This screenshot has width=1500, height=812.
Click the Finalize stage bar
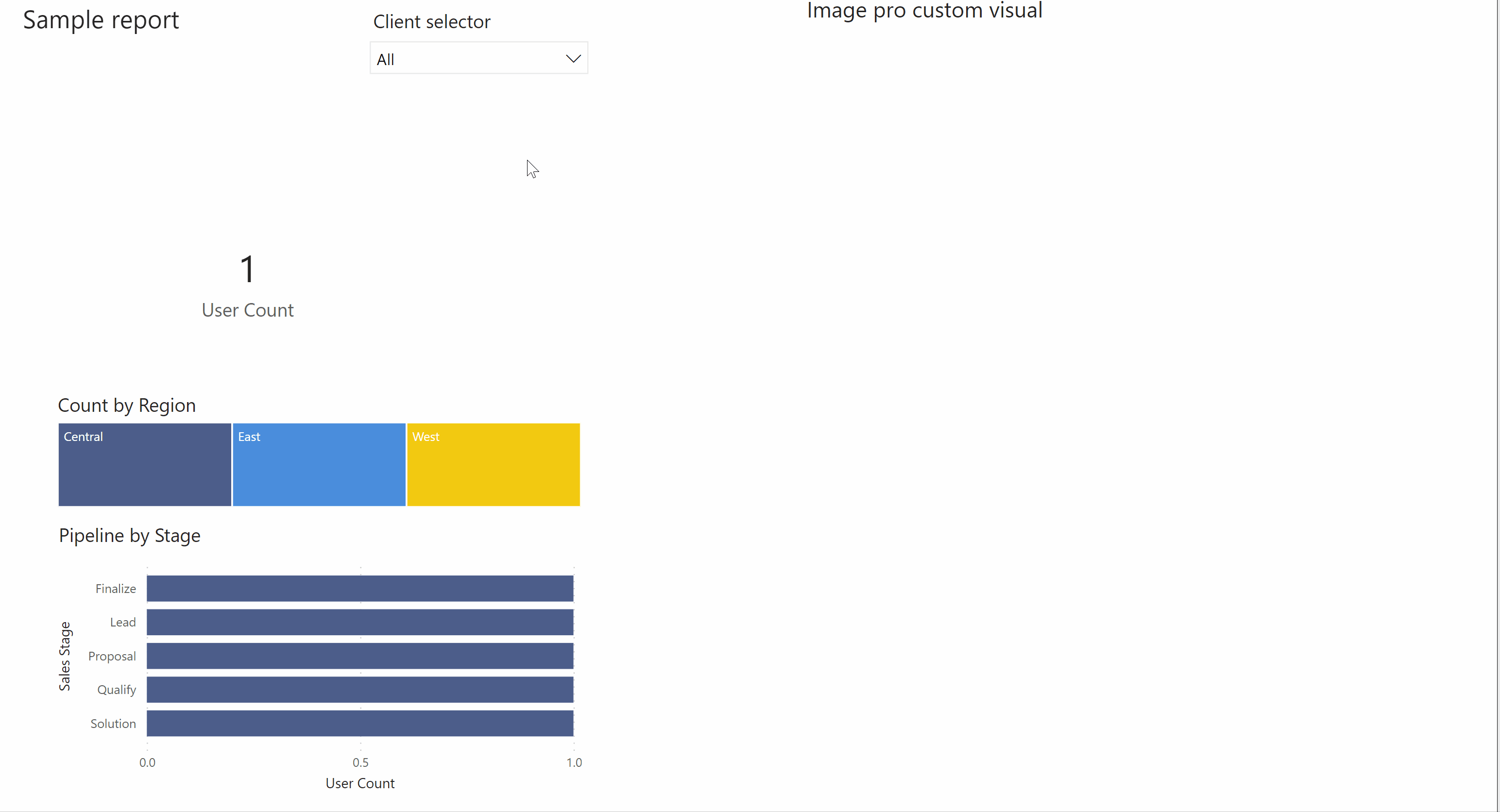360,589
